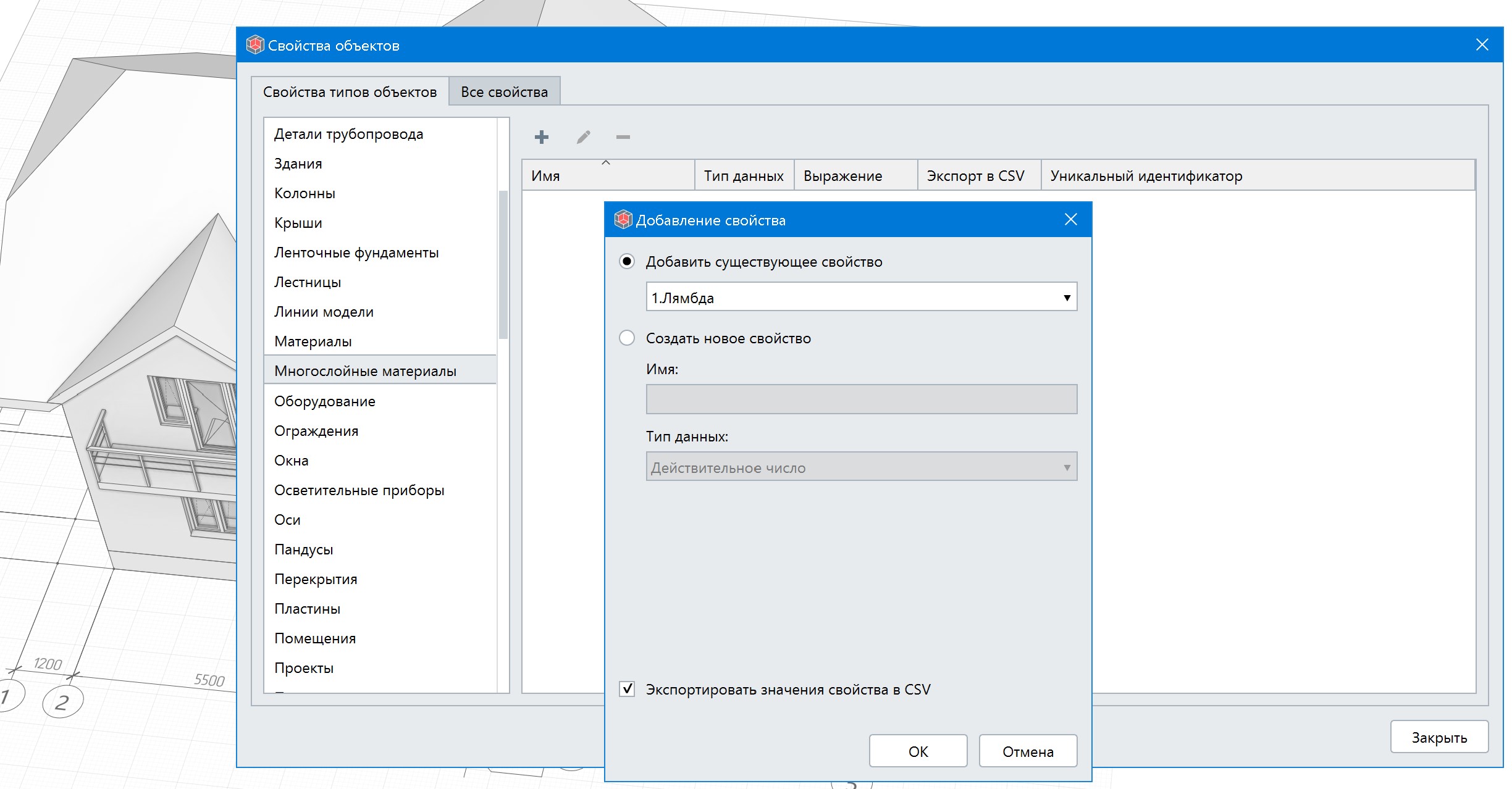Select Оси in the list

pos(380,520)
